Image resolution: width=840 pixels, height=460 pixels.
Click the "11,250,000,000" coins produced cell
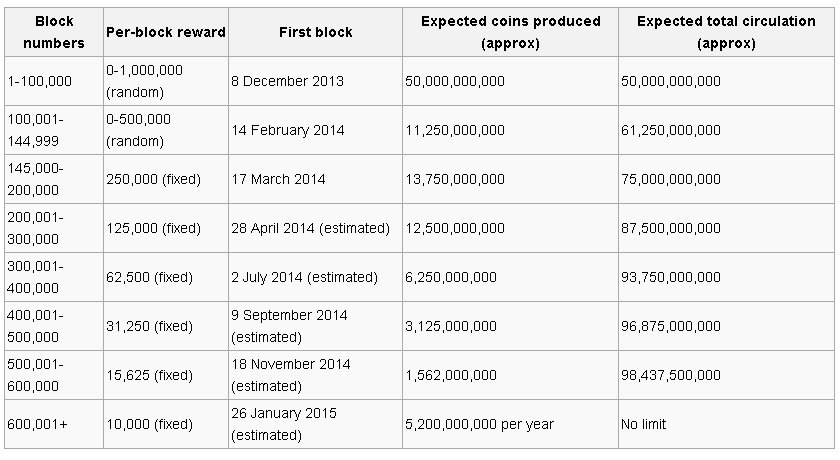tap(455, 130)
